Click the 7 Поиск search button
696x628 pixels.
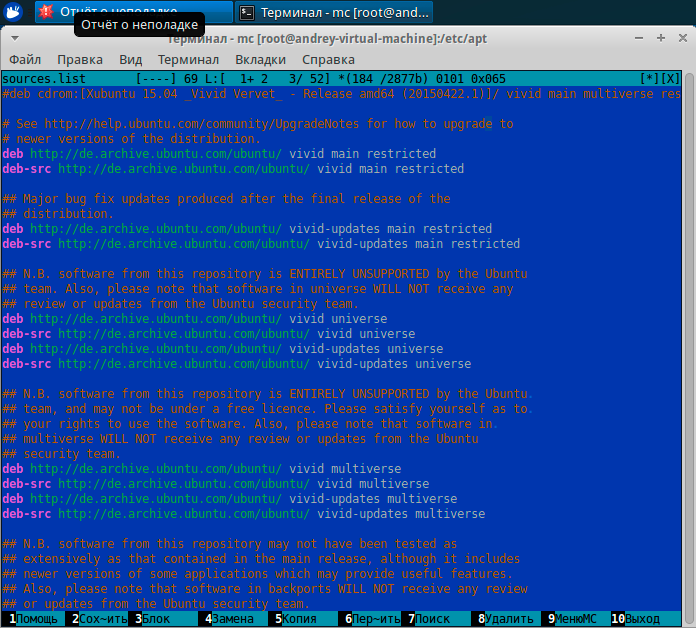pyautogui.click(x=432, y=620)
